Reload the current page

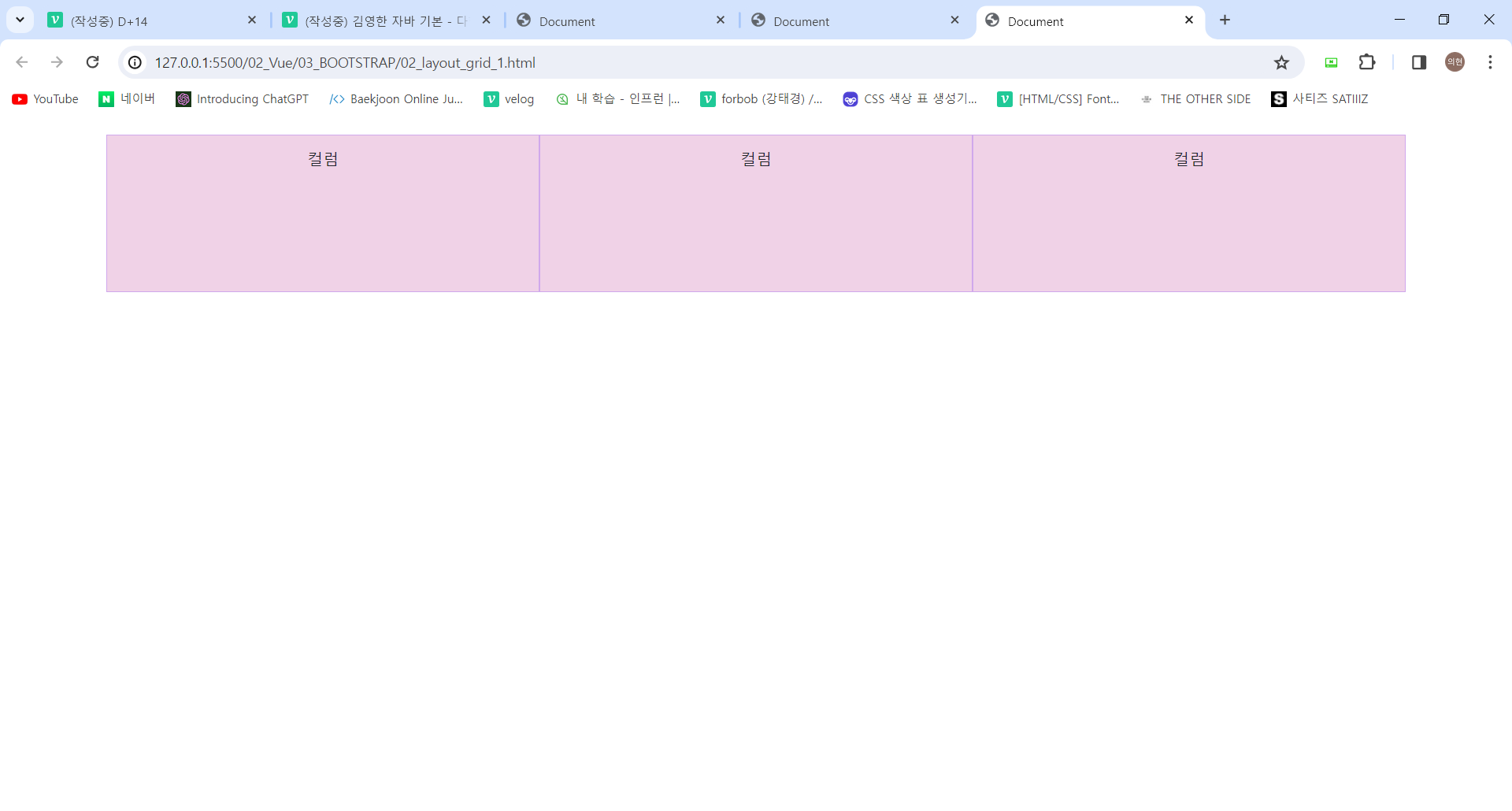click(92, 62)
